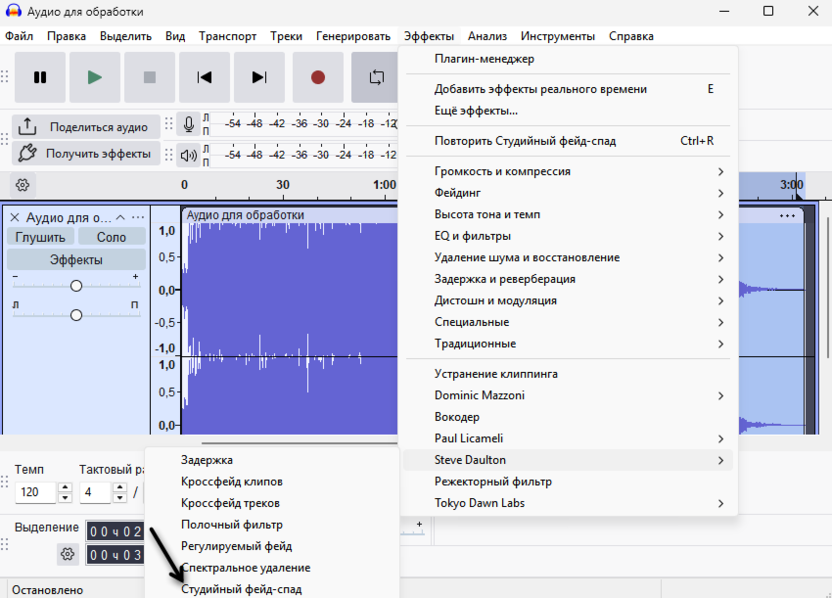Click the speaker playback meter icon
The image size is (832, 598).
(x=188, y=155)
